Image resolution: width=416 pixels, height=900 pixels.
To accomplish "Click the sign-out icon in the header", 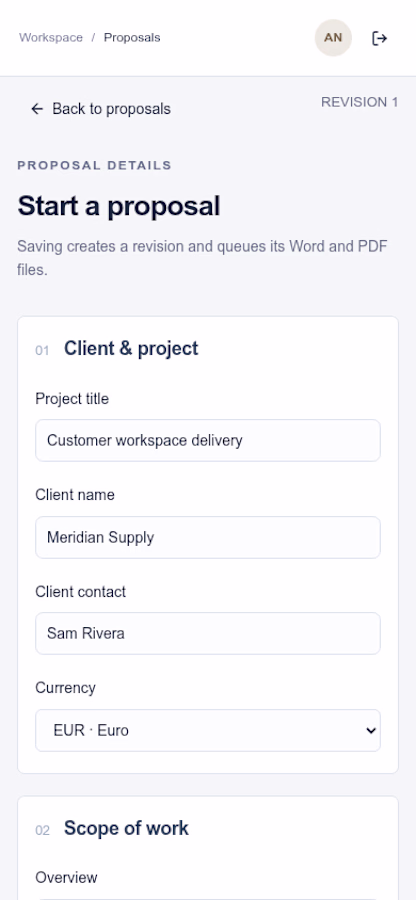I will coord(379,38).
